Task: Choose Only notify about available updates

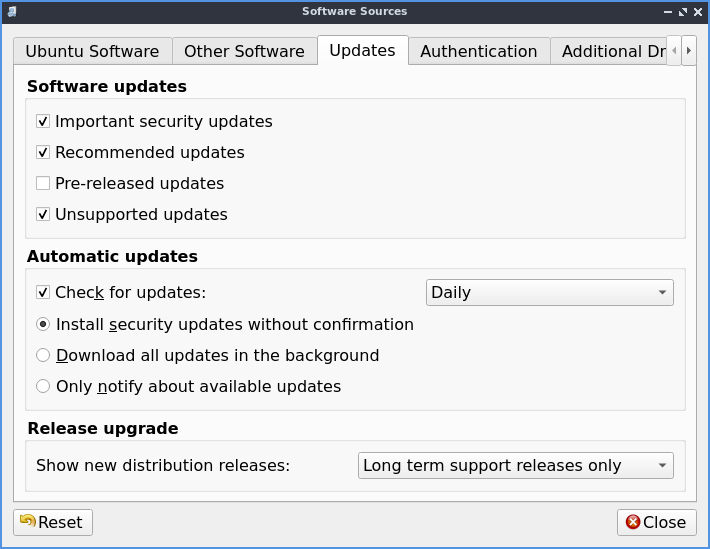Action: (x=43, y=386)
